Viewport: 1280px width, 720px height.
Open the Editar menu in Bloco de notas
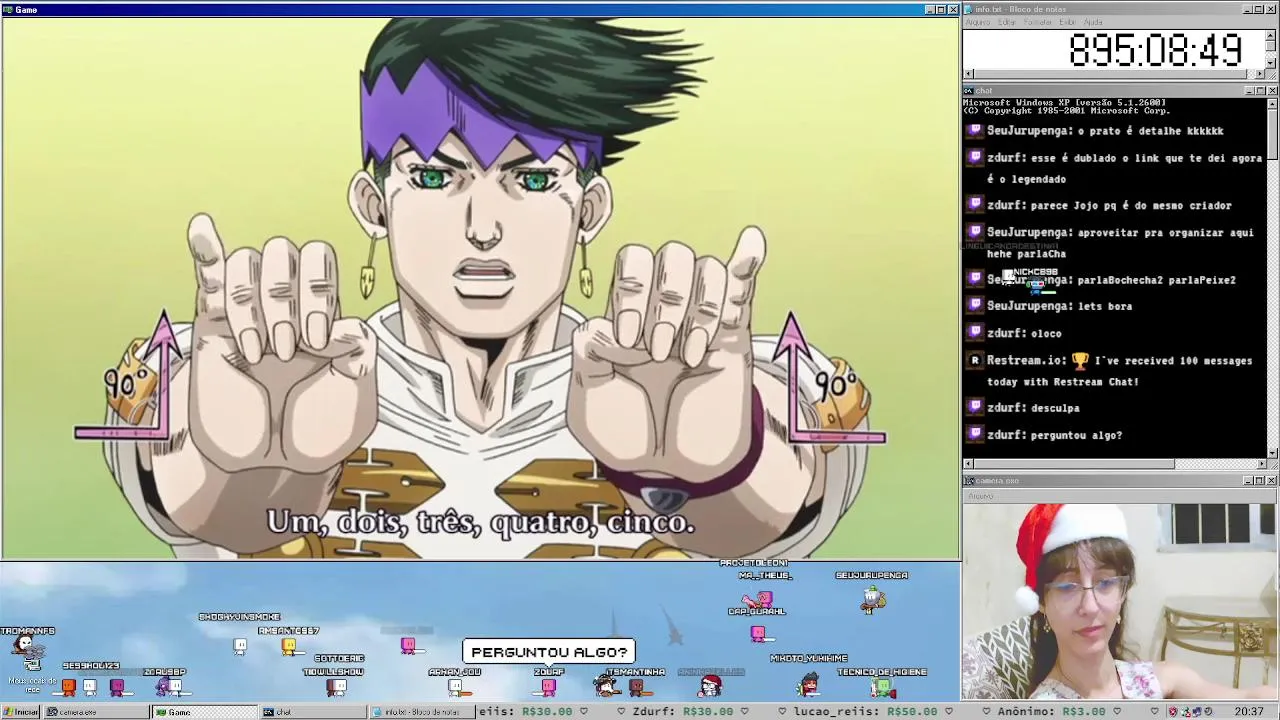click(1006, 22)
